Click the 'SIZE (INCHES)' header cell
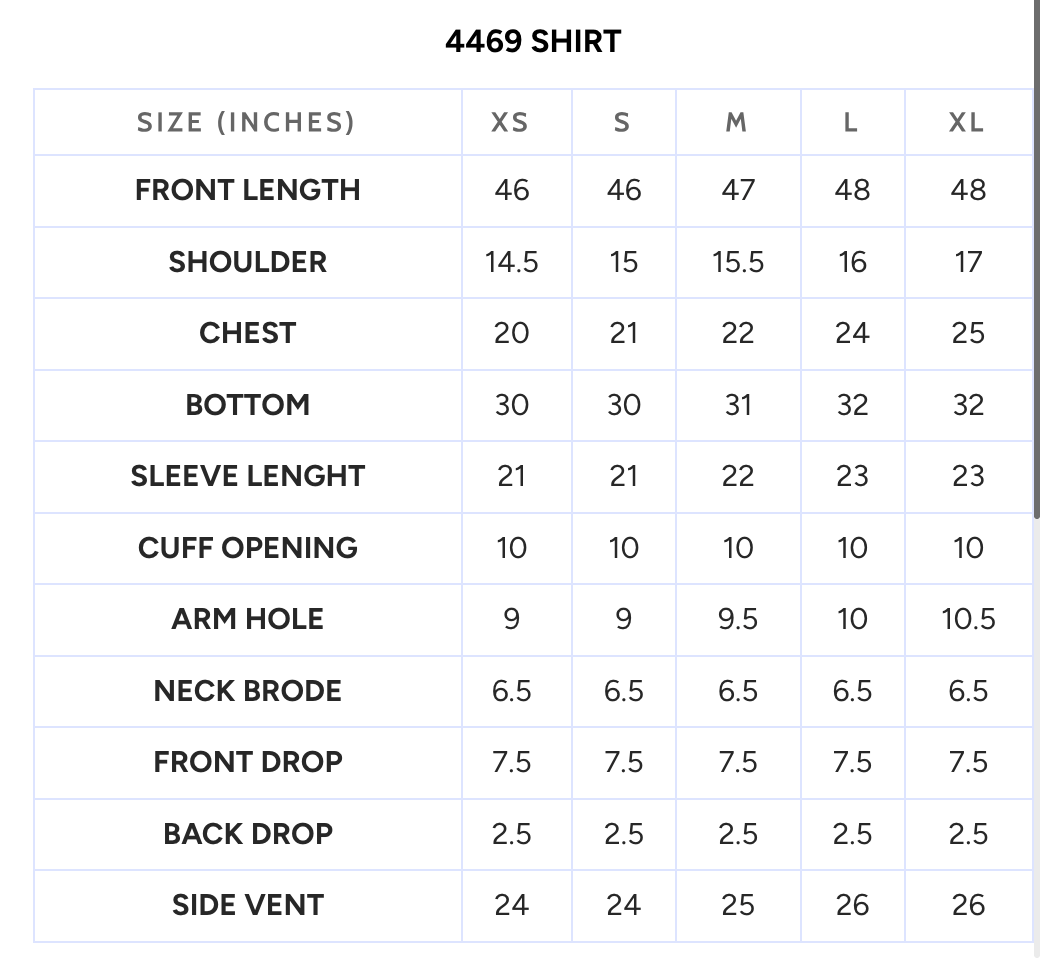Viewport: 1056px width, 961px height. coord(247,122)
